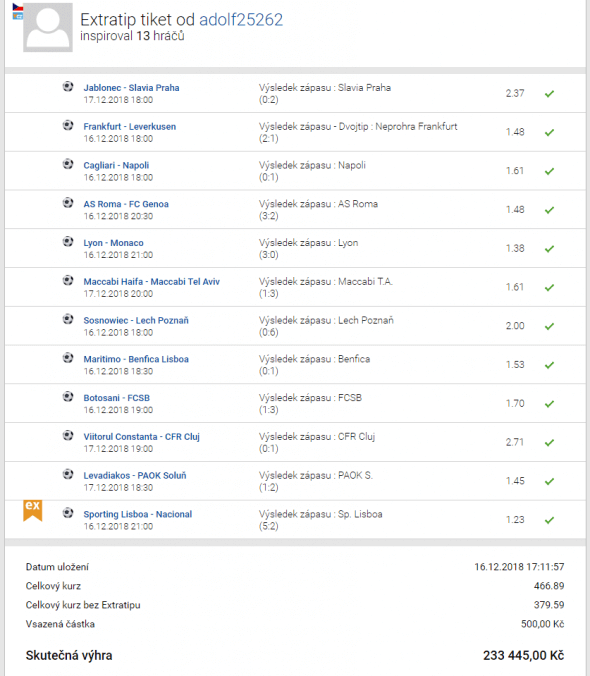
Task: Select odds 2.37 for Slavia Praha
Action: tap(515, 93)
